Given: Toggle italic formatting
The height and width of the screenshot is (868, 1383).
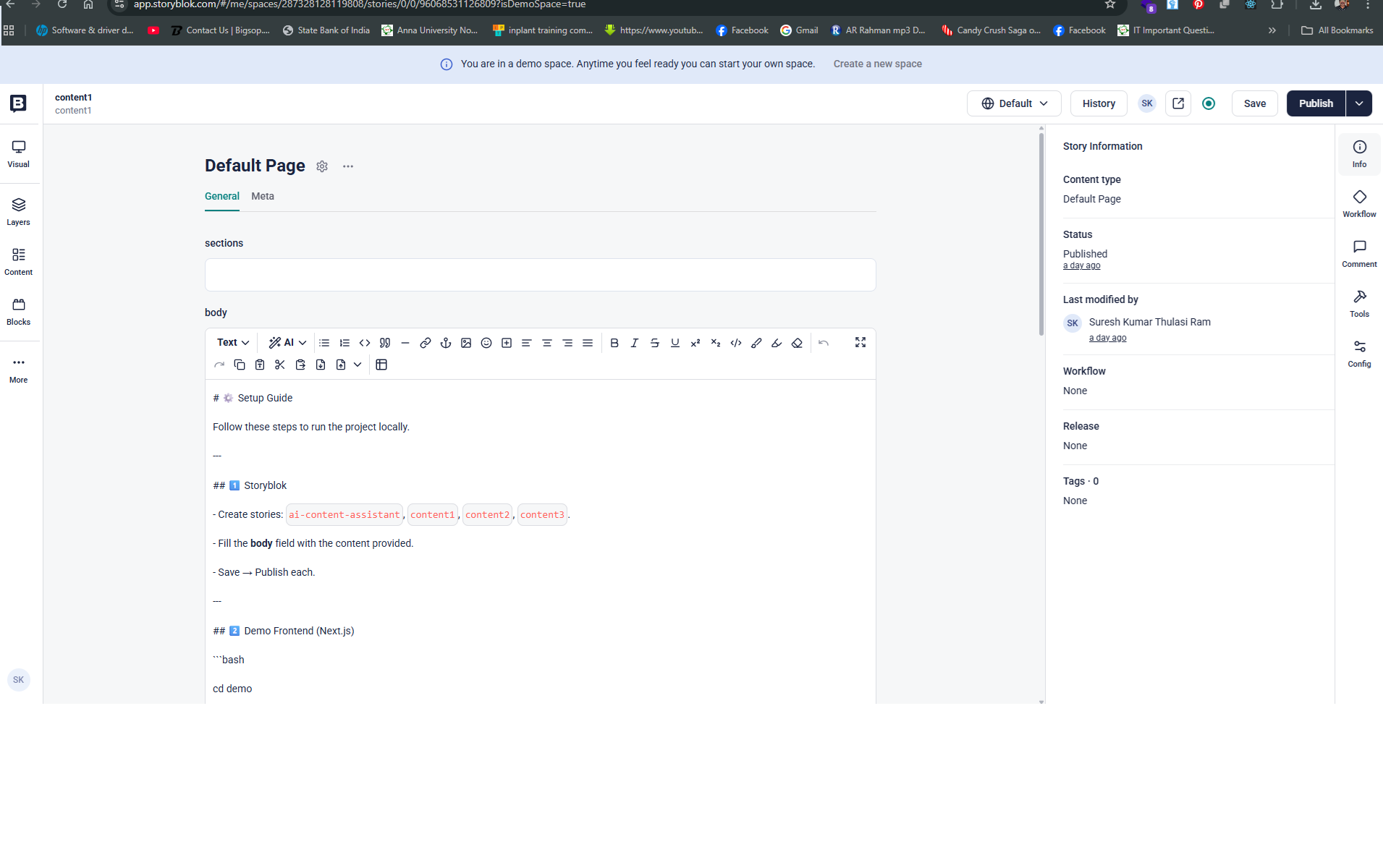Looking at the screenshot, I should click(x=635, y=343).
